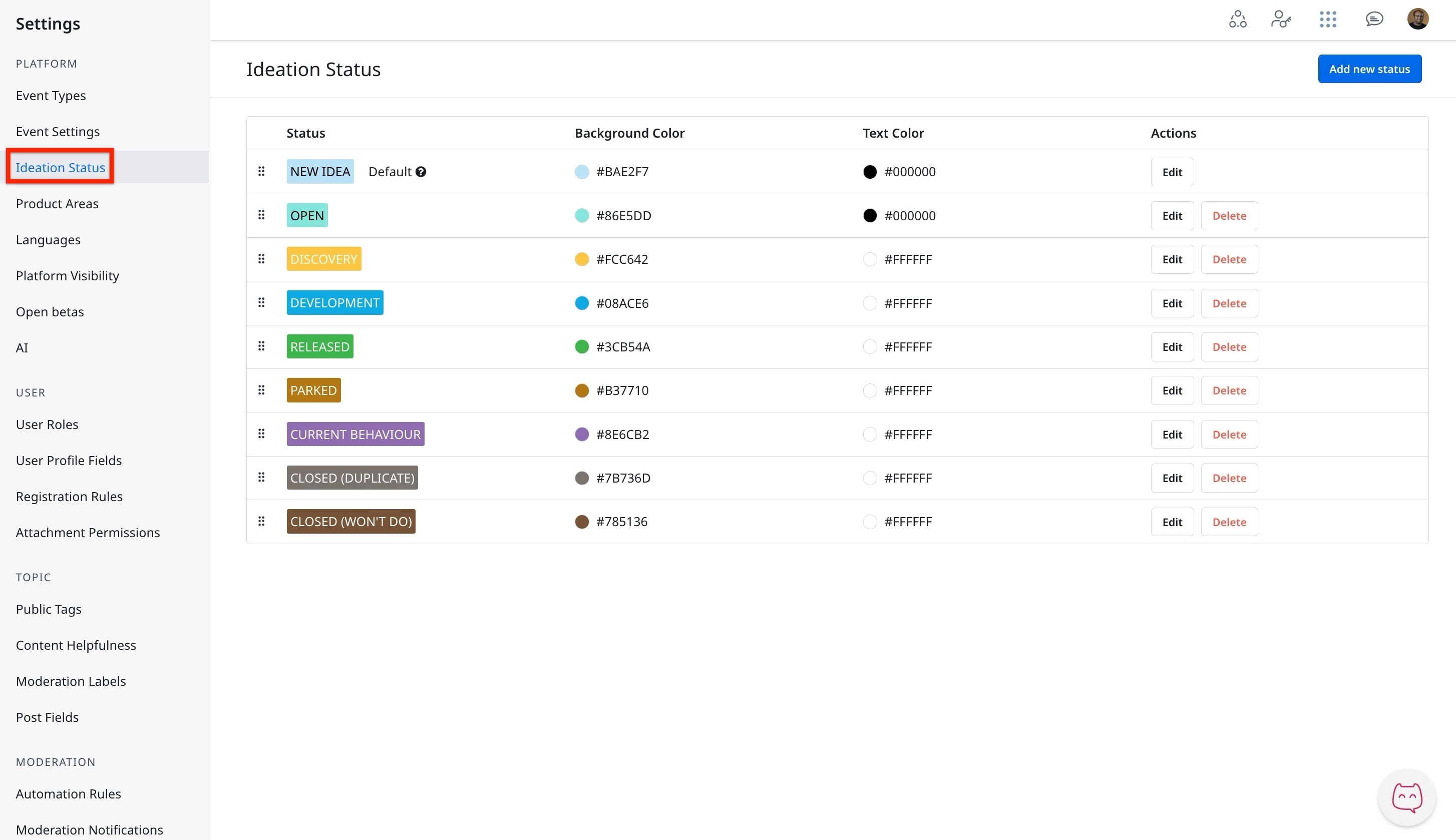This screenshot has height=840, width=1456.
Task: Go to User Roles settings
Action: pyautogui.click(x=47, y=425)
